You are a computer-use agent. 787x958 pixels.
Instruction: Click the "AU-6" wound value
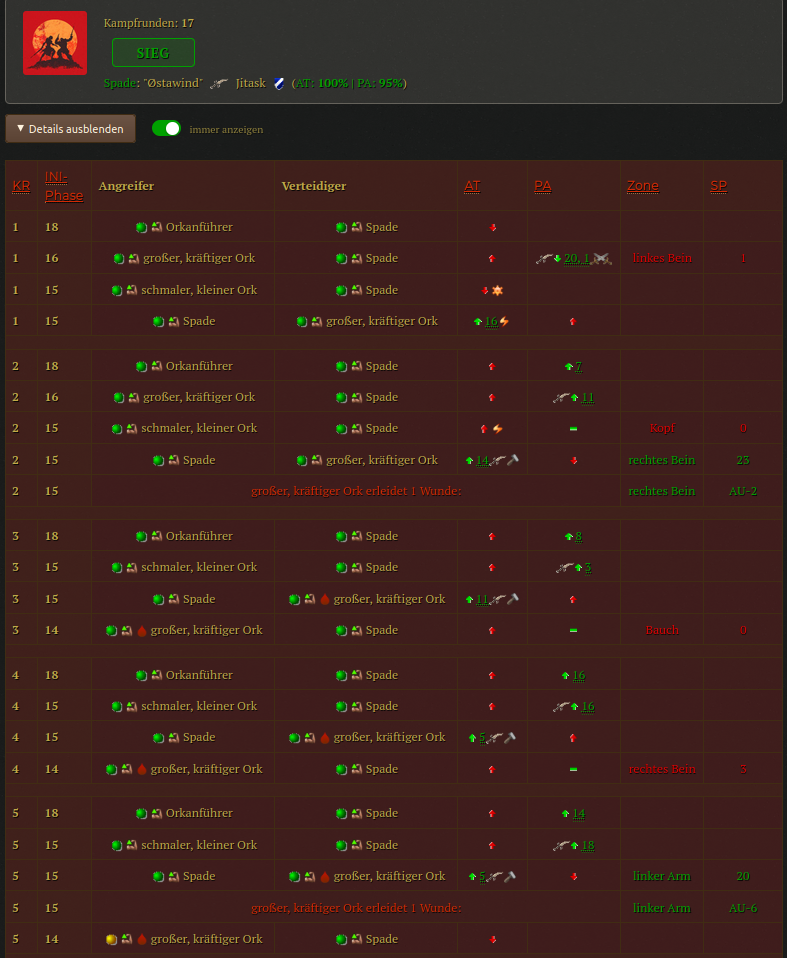(743, 909)
